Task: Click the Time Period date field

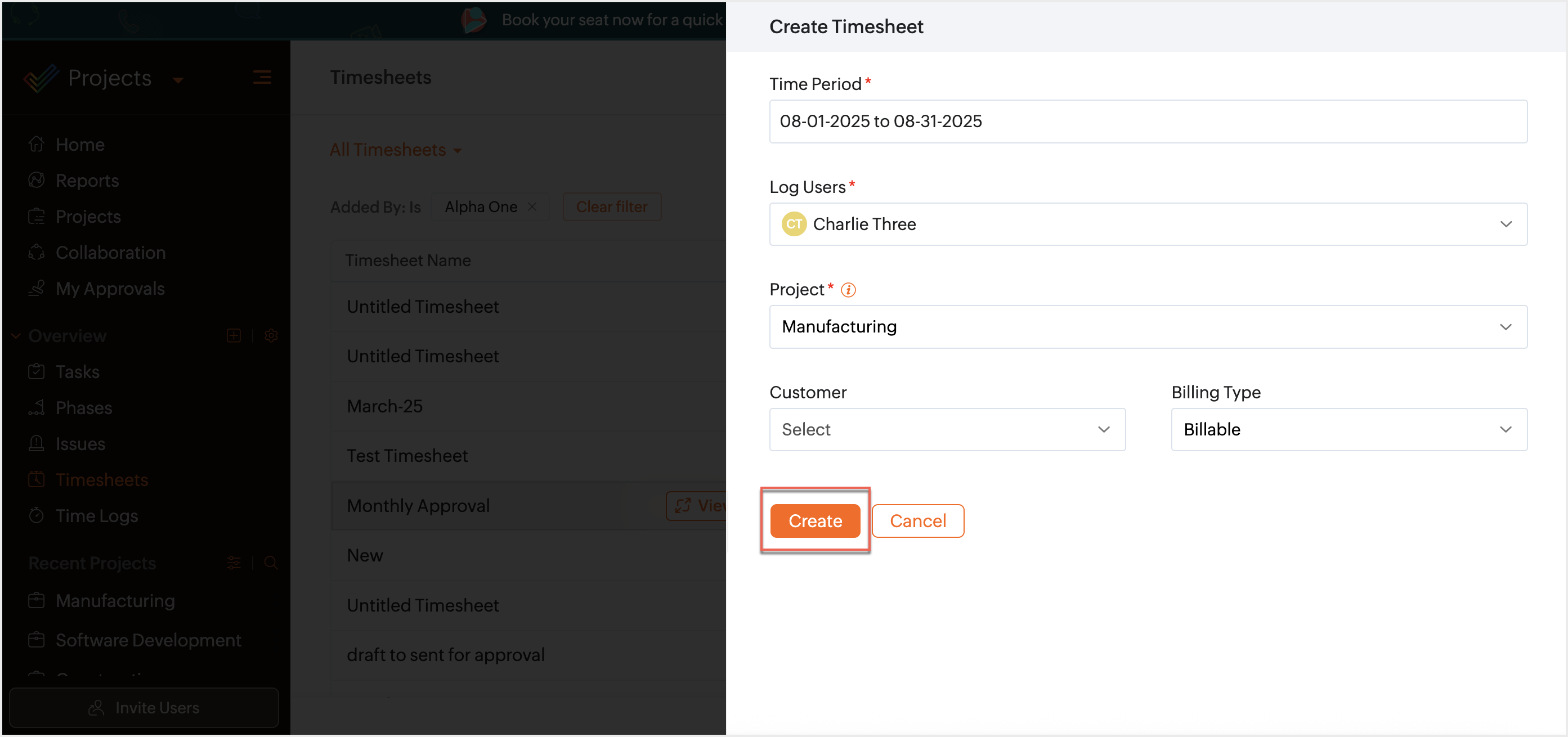Action: [x=1148, y=122]
